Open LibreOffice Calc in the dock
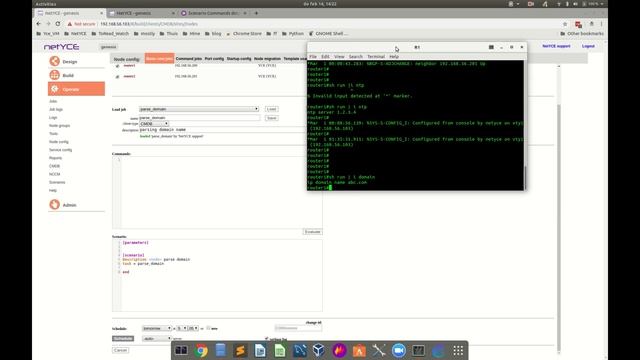 (280, 351)
